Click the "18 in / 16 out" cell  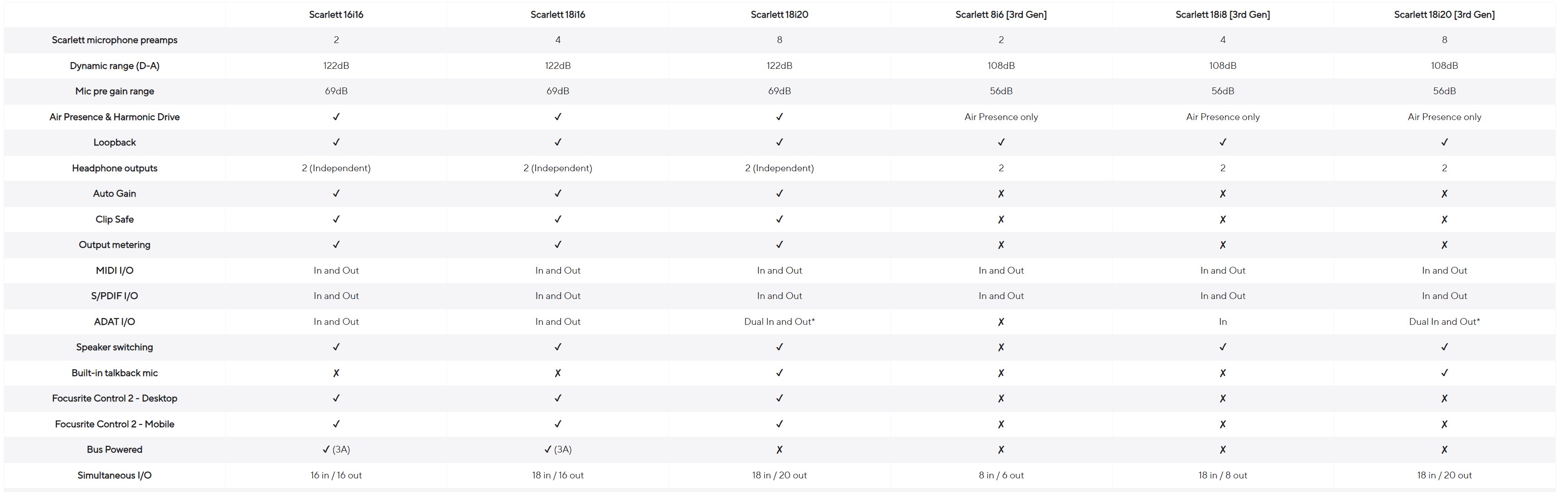tap(557, 475)
